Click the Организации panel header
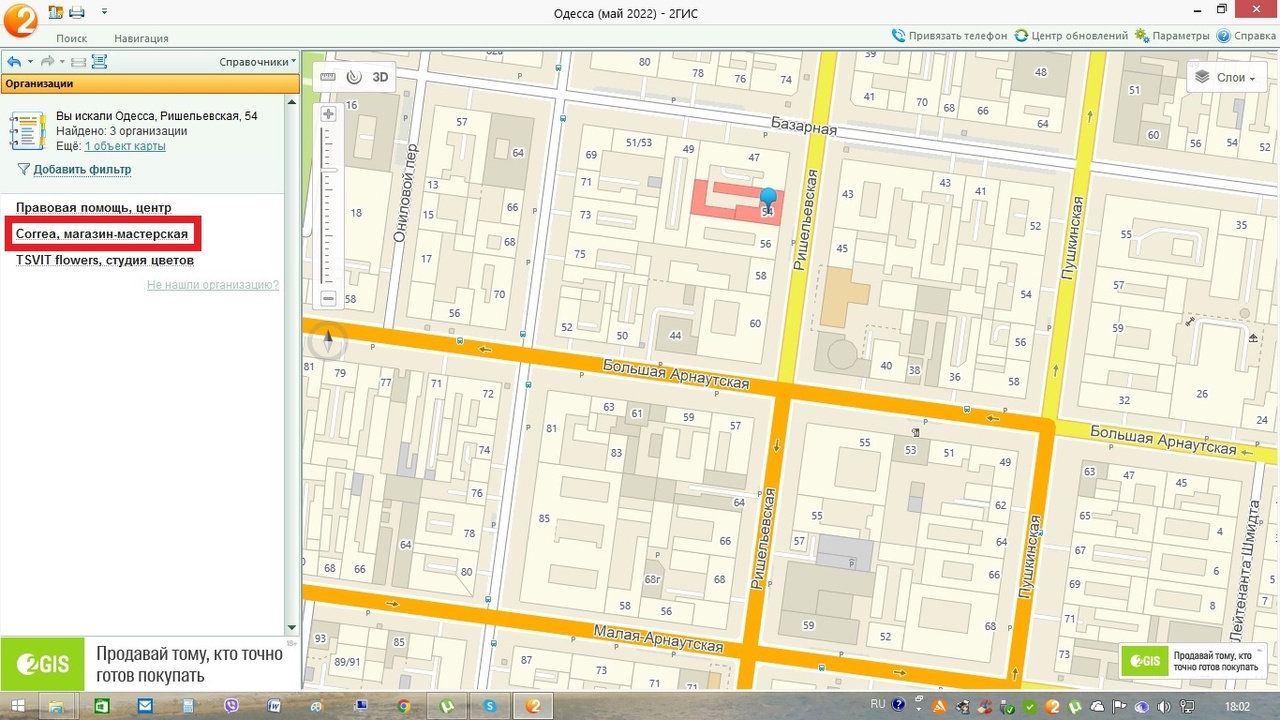This screenshot has height=720, width=1280. [x=150, y=84]
